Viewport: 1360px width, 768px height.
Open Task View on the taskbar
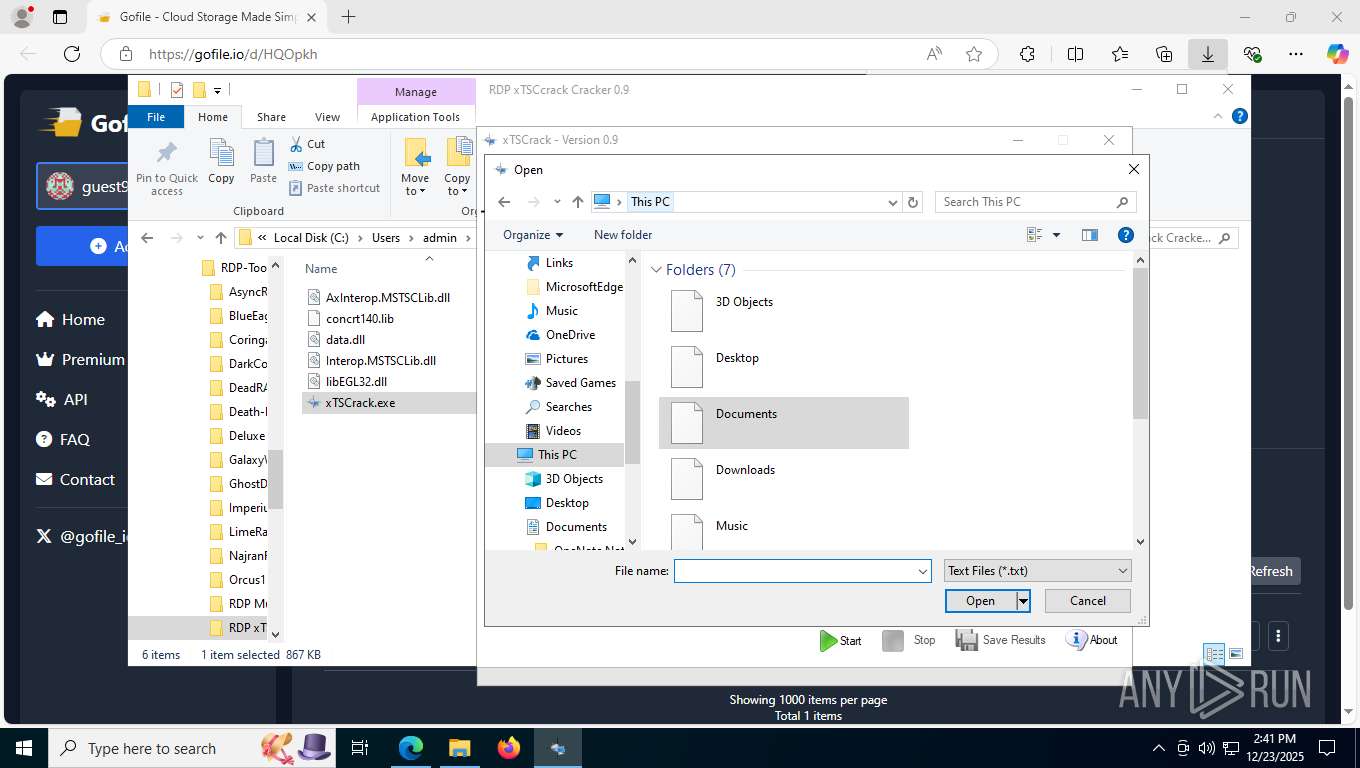(x=360, y=748)
